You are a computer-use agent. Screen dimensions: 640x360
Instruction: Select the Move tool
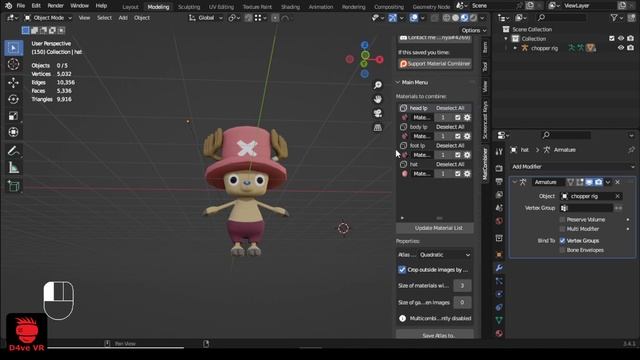tap(13, 83)
